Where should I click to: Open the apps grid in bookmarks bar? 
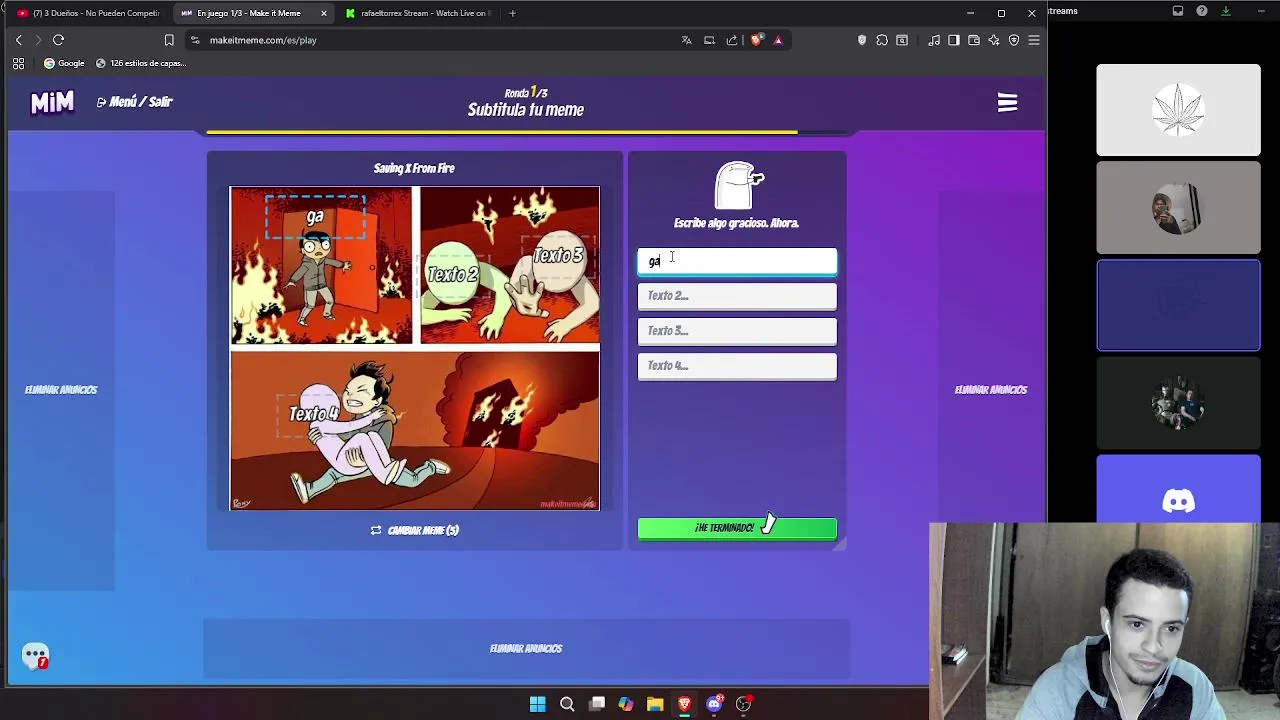[18, 63]
